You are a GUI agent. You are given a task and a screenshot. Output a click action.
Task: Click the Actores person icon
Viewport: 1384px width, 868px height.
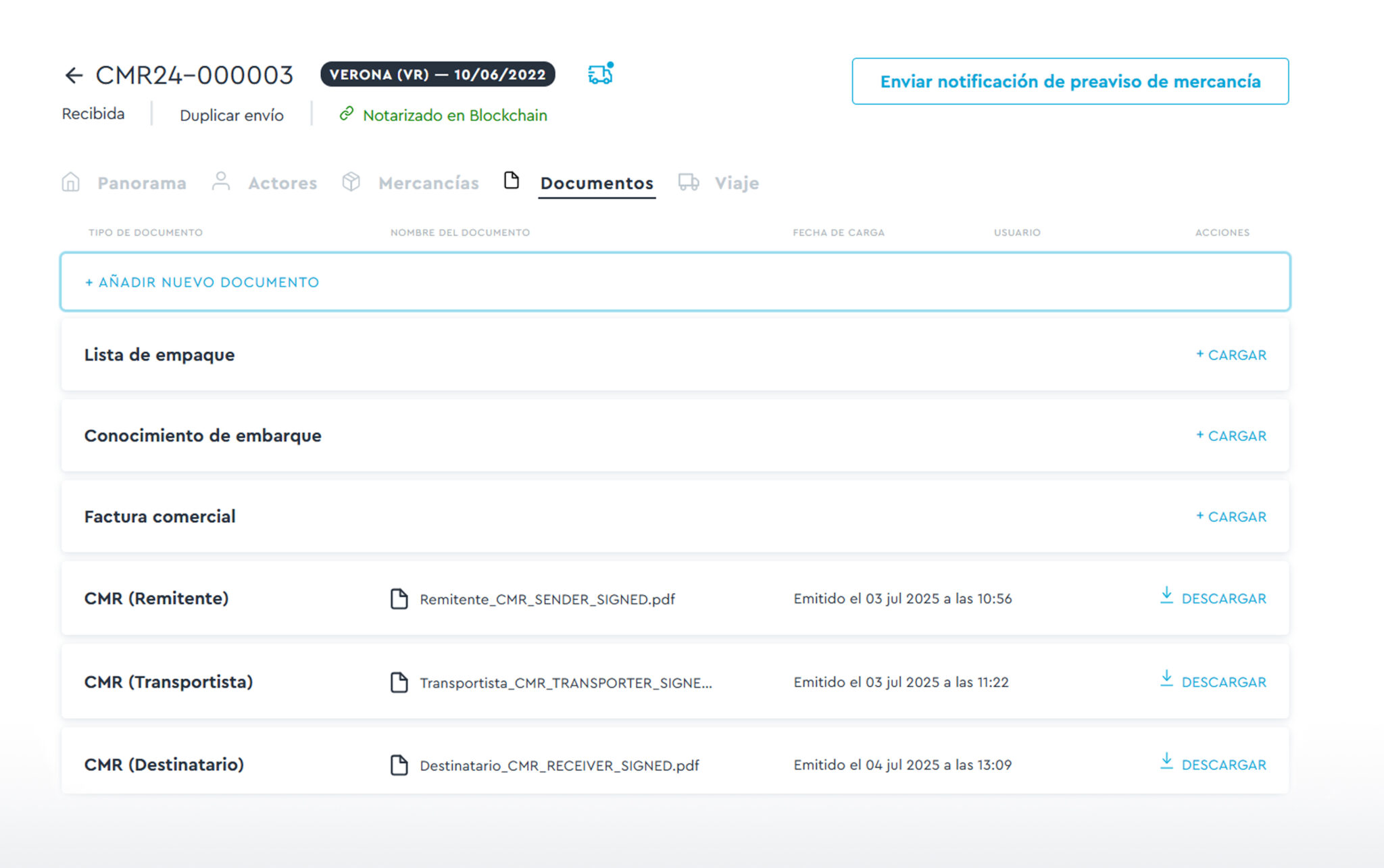pos(220,182)
